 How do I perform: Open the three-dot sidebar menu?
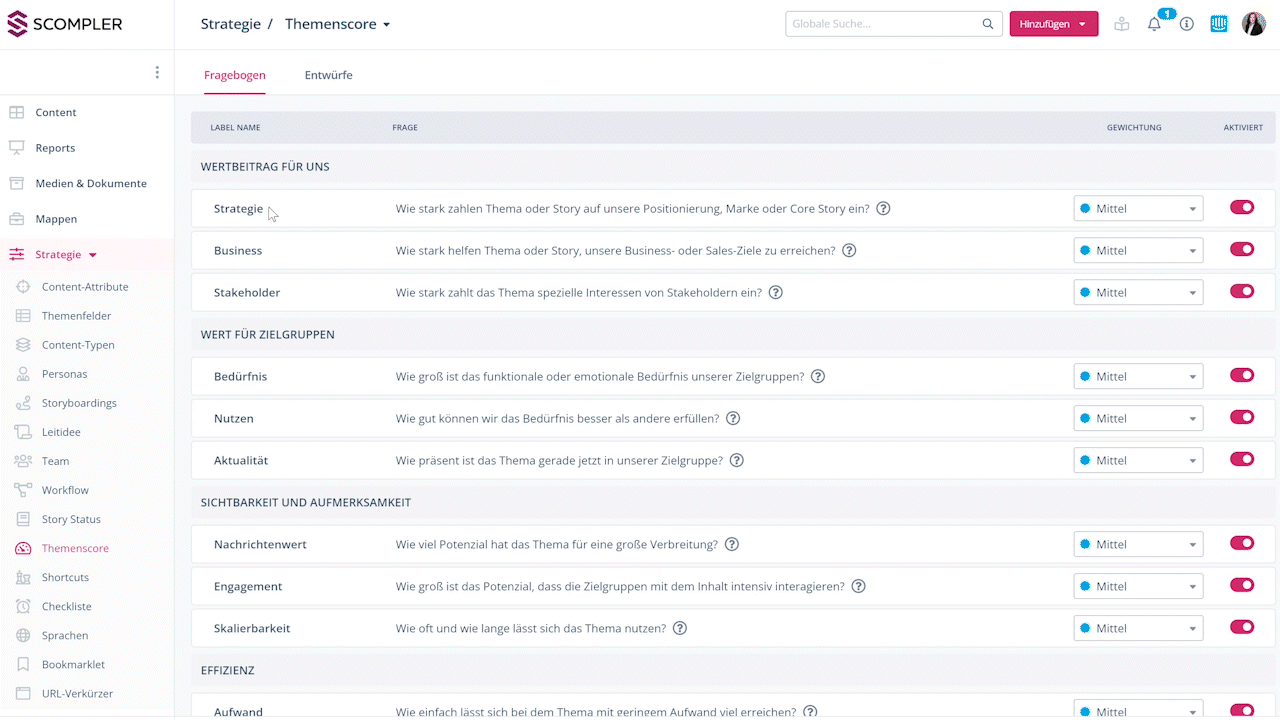pyautogui.click(x=157, y=72)
